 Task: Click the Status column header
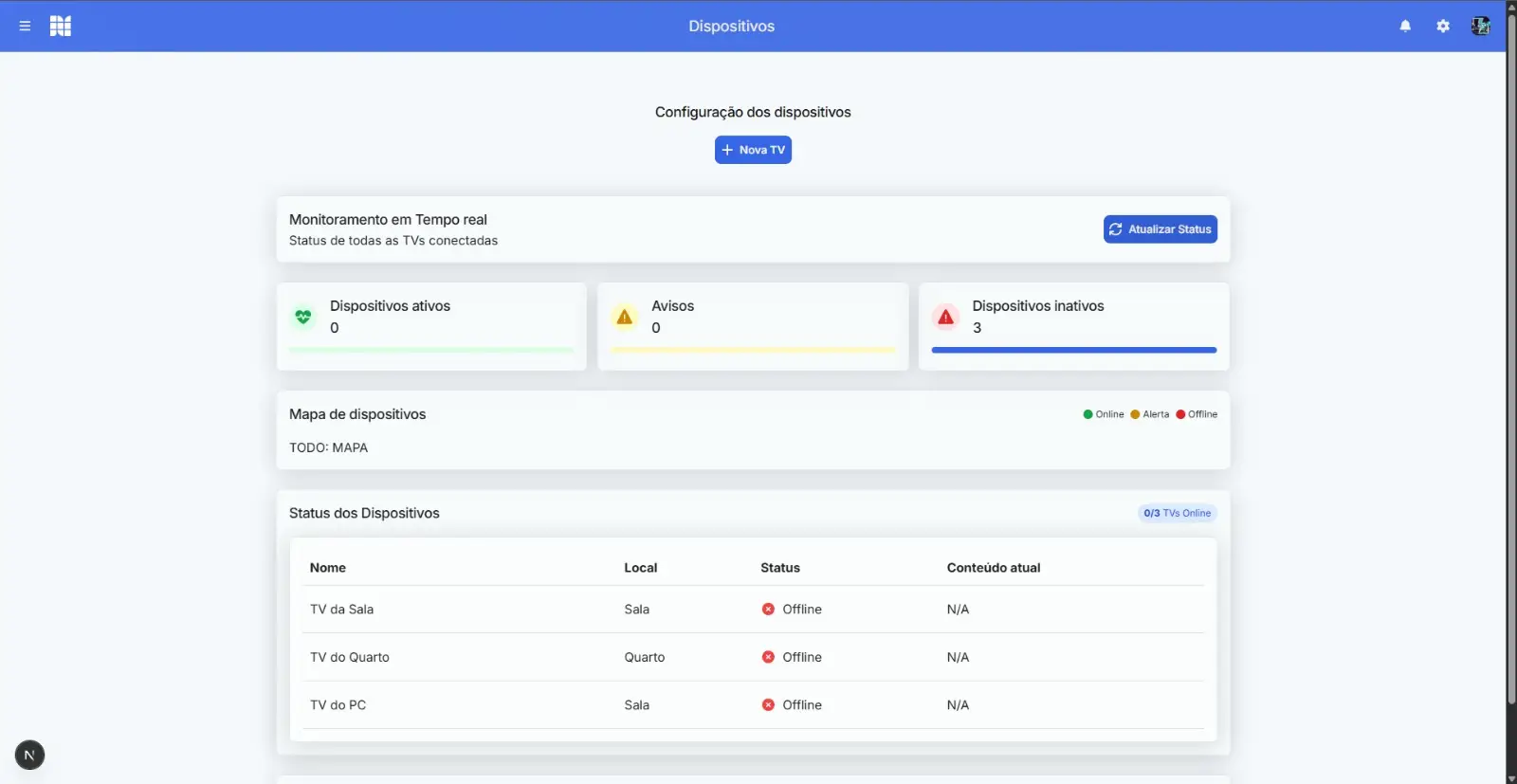pos(779,568)
